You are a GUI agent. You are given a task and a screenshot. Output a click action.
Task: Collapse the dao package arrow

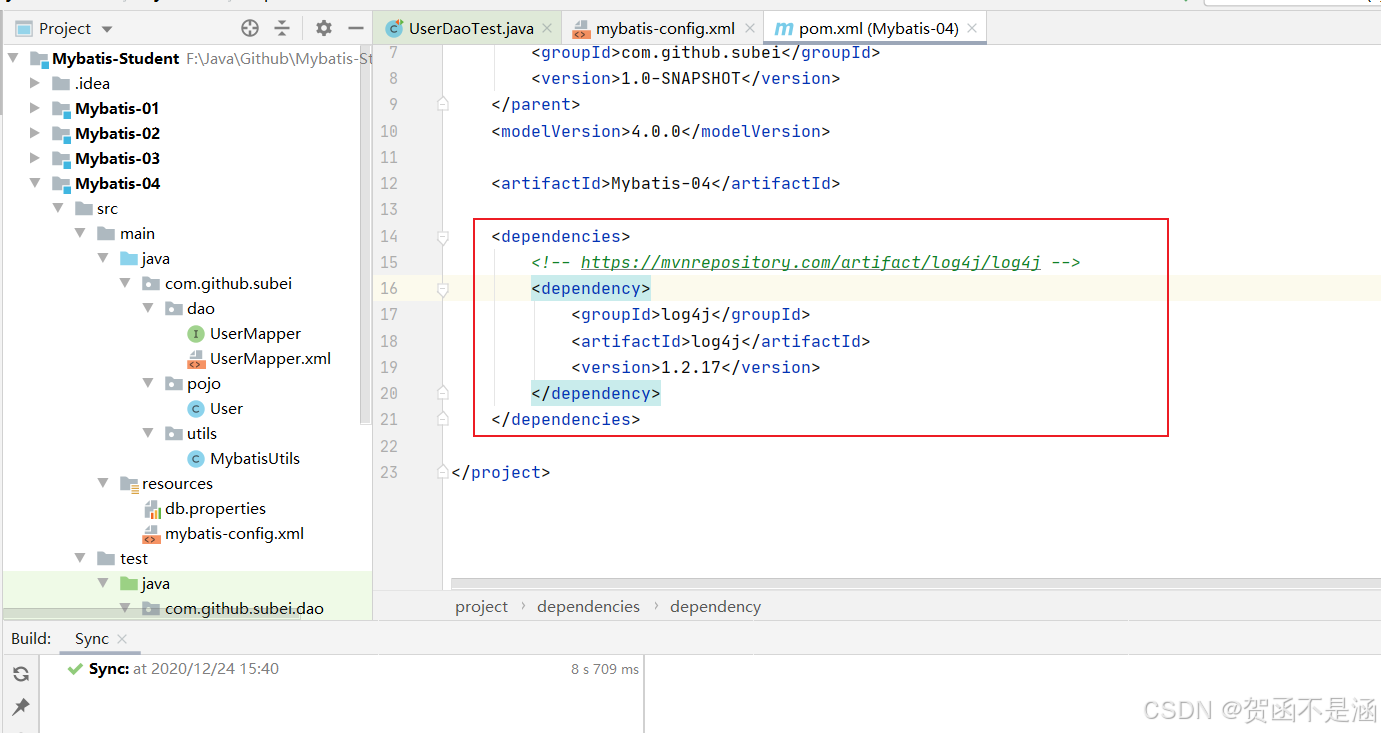[147, 308]
